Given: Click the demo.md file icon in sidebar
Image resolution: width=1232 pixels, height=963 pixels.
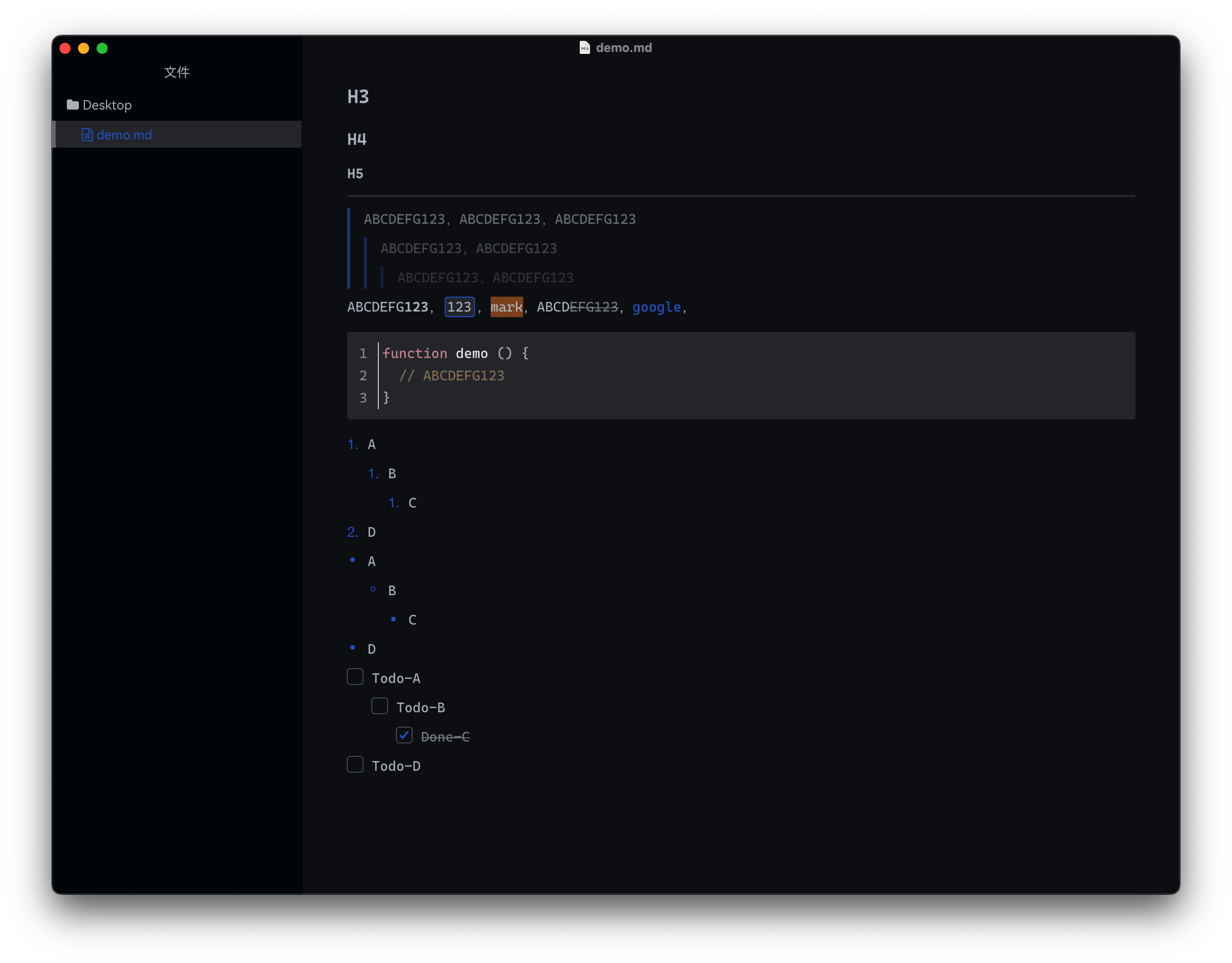Looking at the screenshot, I should pos(87,134).
